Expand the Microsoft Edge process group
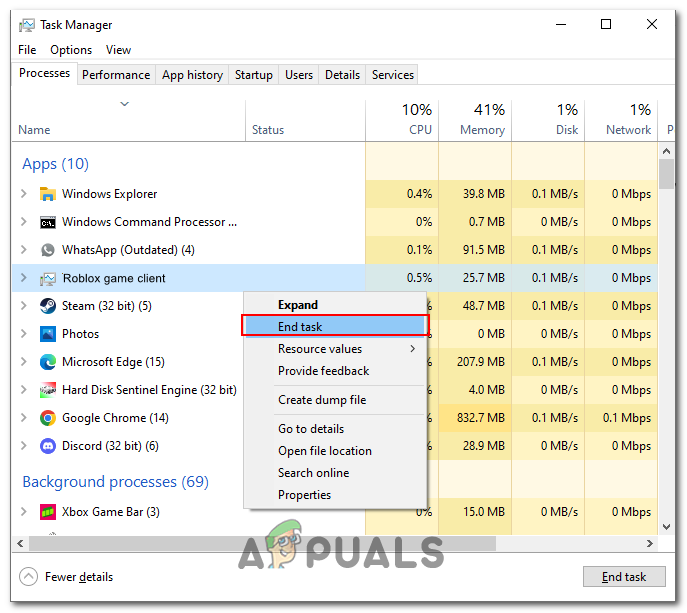Image resolution: width=687 pixels, height=613 pixels. click(24, 362)
